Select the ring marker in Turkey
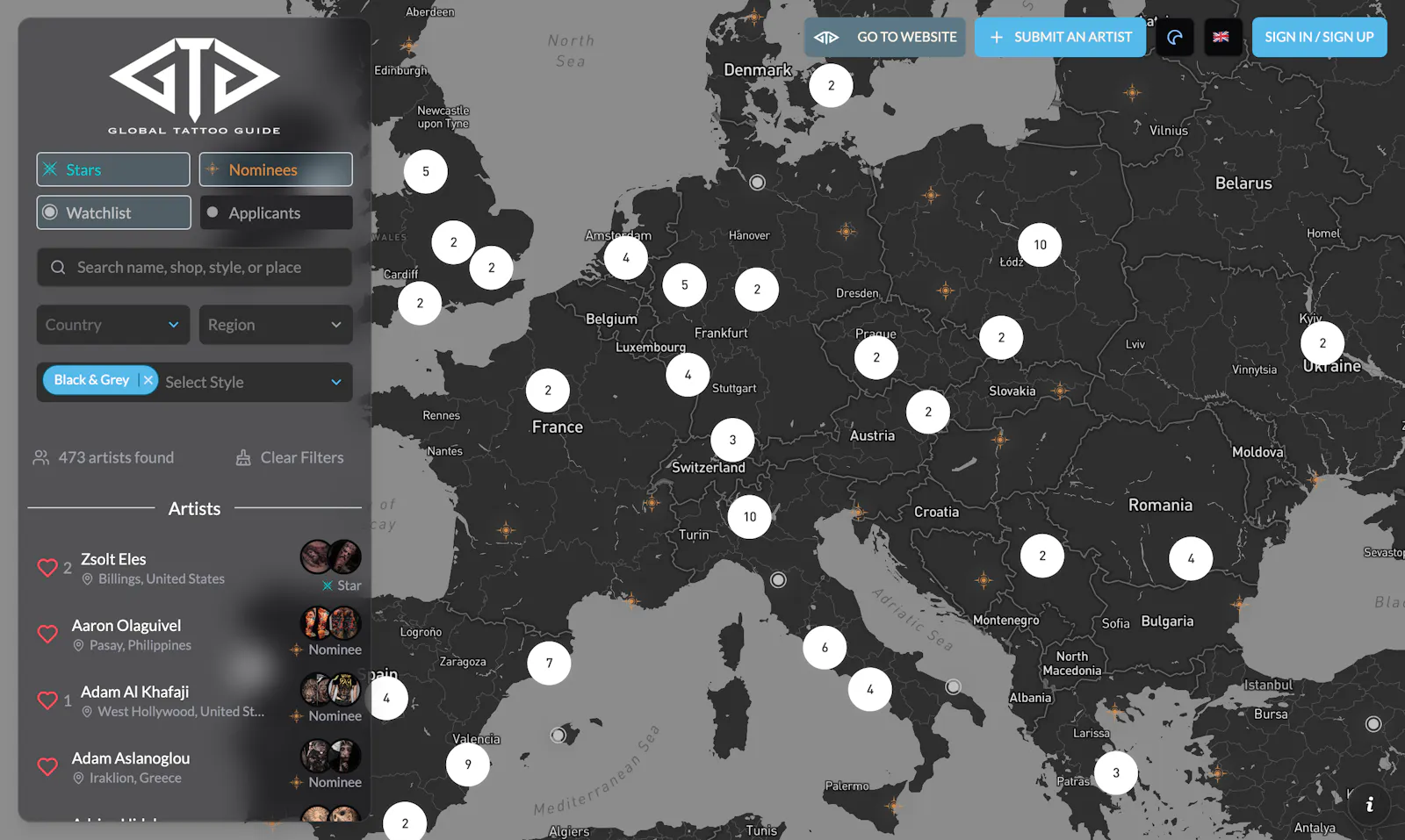Image resolution: width=1405 pixels, height=840 pixels. click(x=1373, y=724)
